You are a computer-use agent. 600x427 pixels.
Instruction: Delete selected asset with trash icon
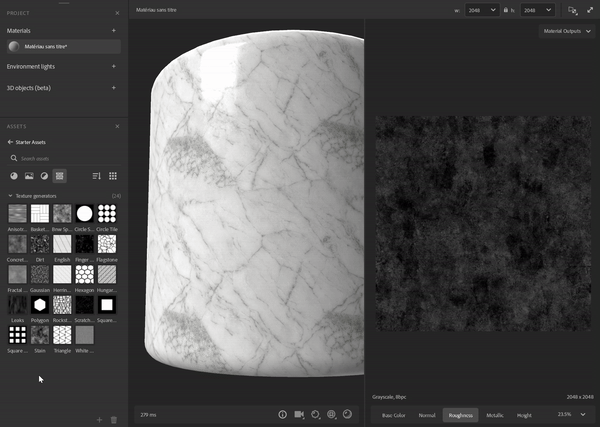coord(114,420)
